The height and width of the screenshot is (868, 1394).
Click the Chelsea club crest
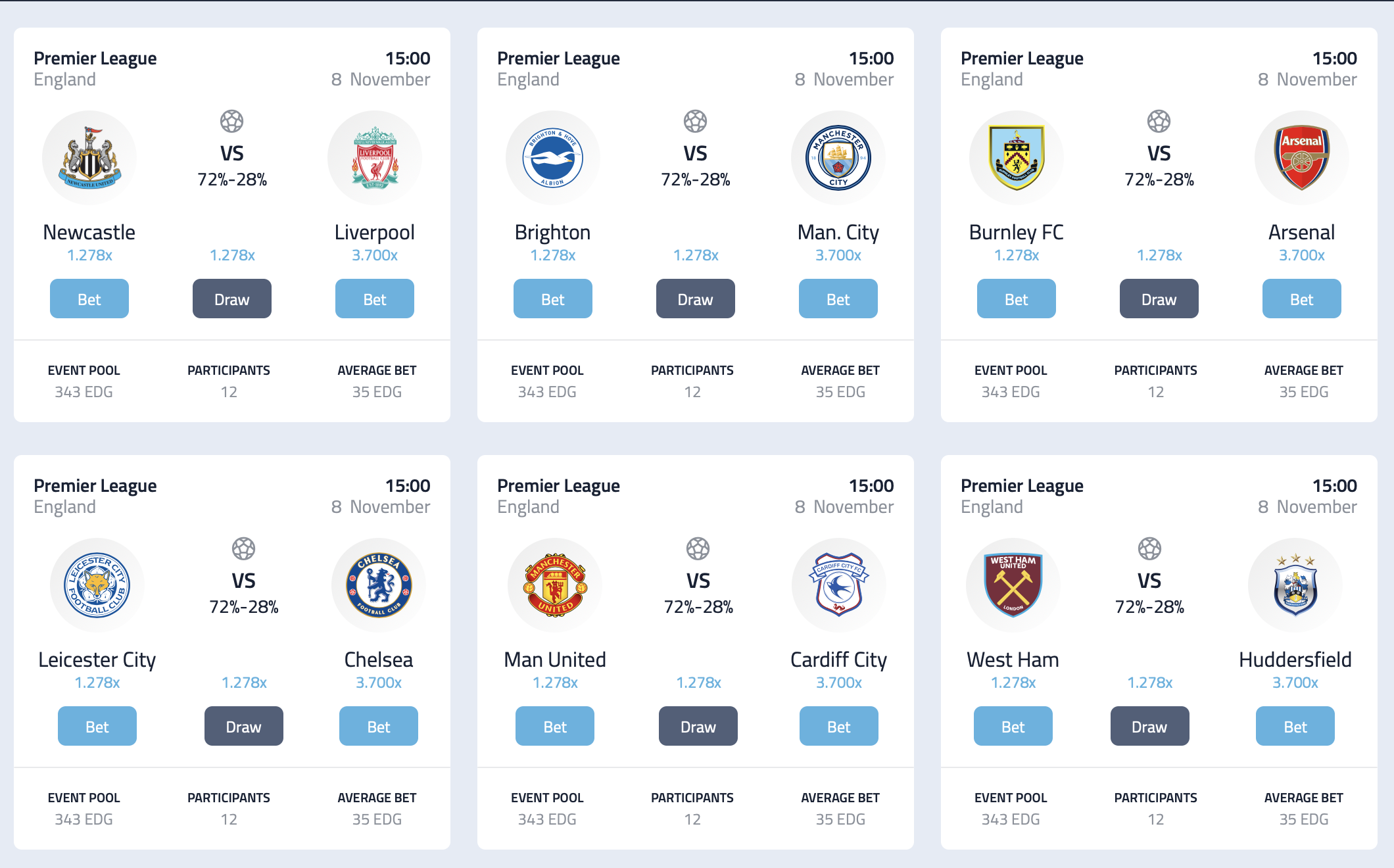(379, 585)
